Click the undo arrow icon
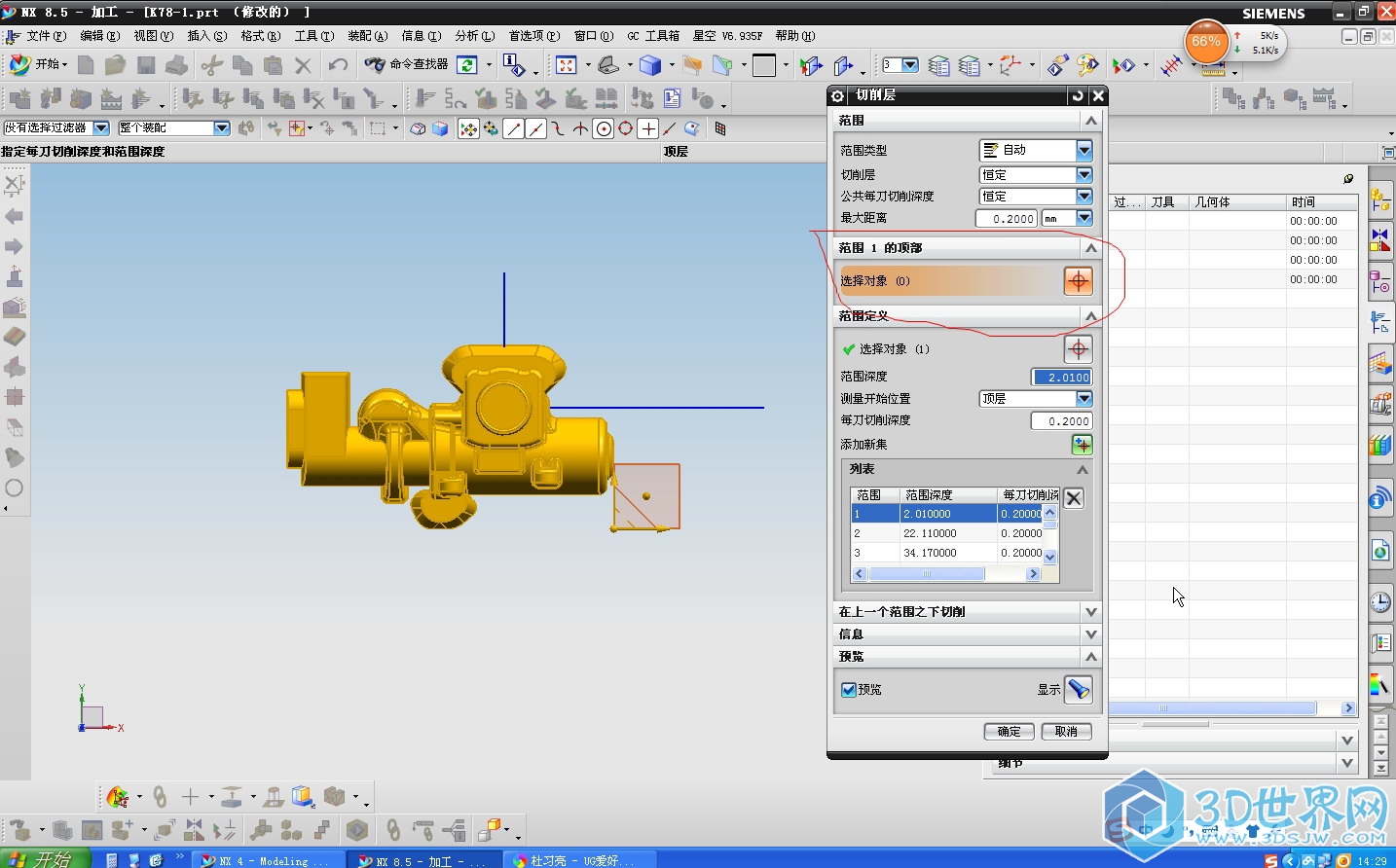This screenshot has height=868, width=1396. [338, 65]
